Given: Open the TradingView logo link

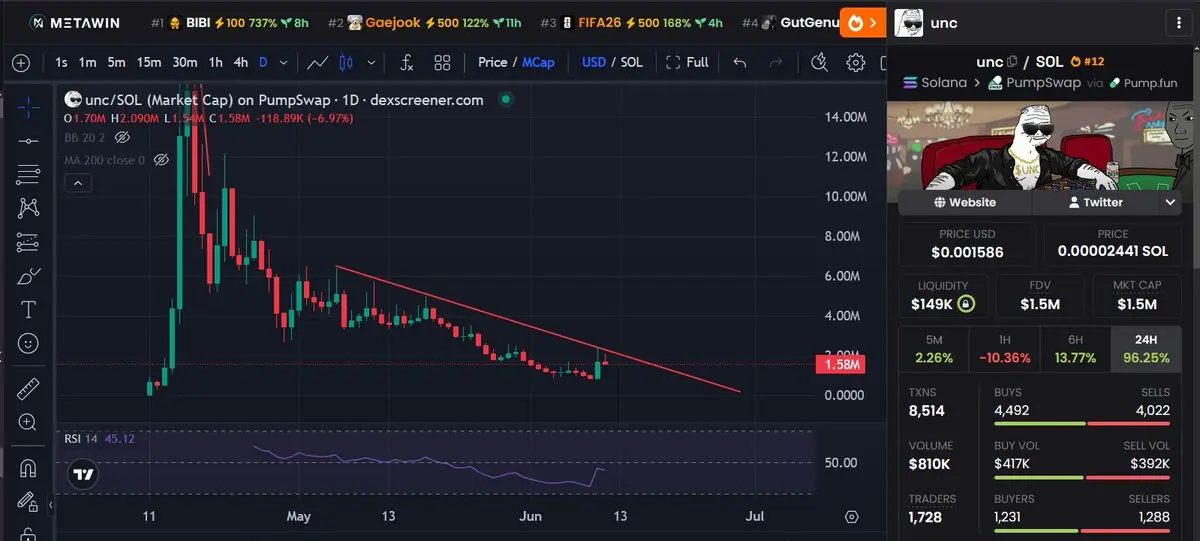Looking at the screenshot, I should coord(84,474).
